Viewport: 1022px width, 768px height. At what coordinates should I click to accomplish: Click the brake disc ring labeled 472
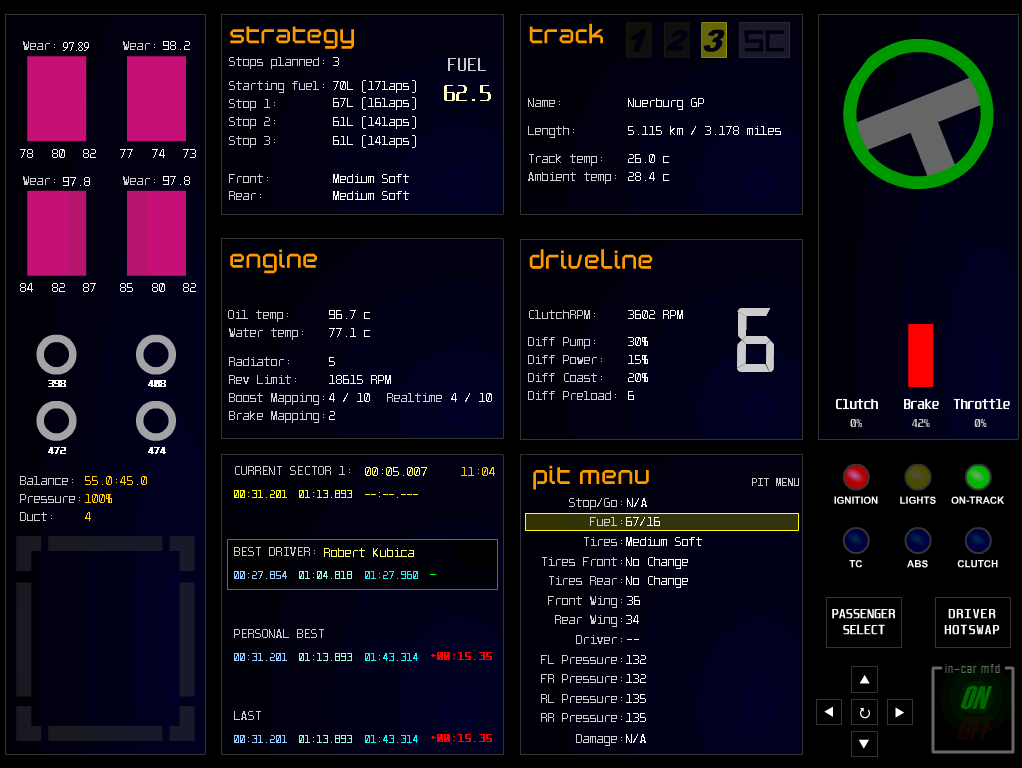point(57,421)
